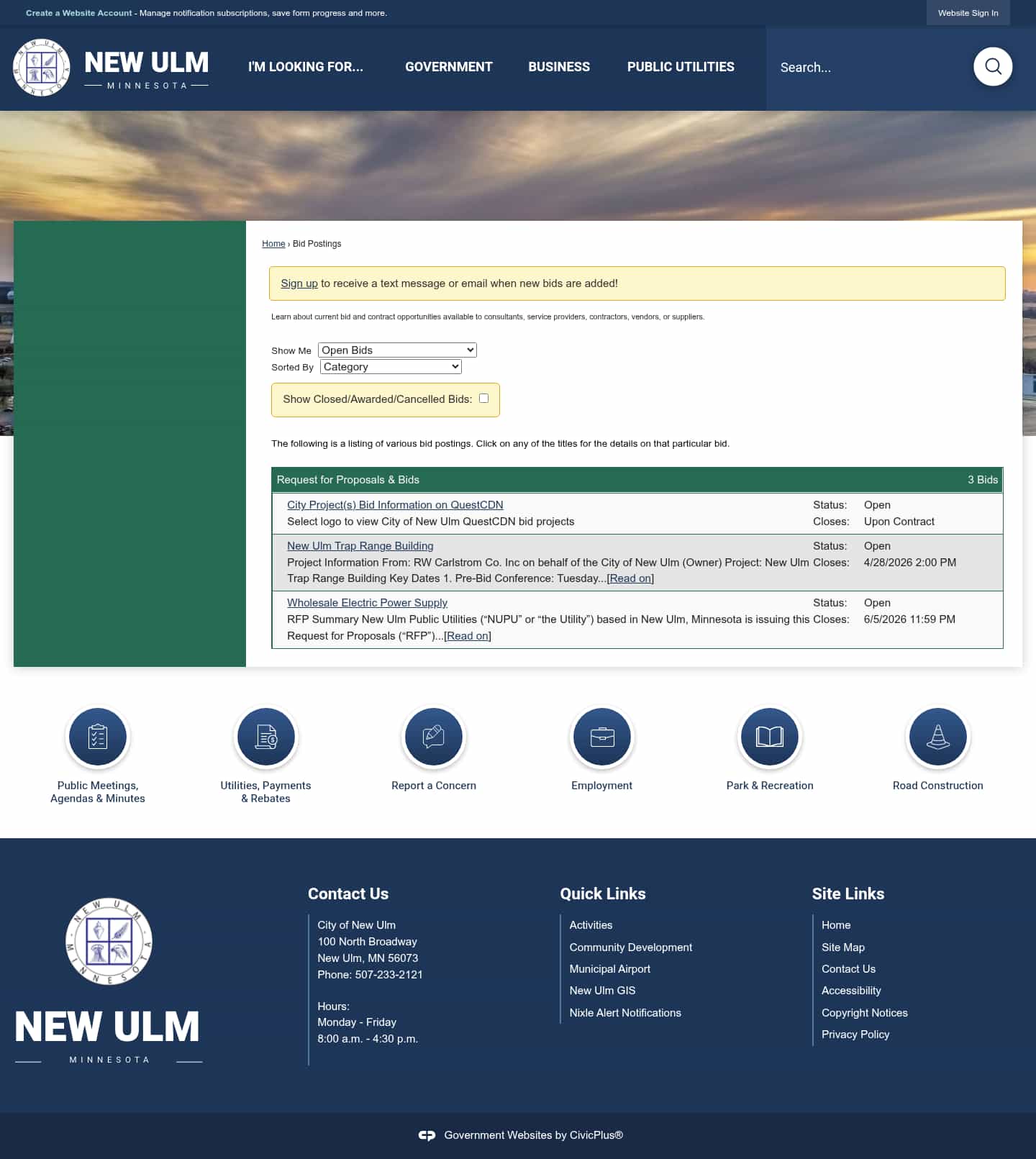1036x1159 pixels.
Task: Click the NEW ULM Minnesota header title
Action: [147, 70]
